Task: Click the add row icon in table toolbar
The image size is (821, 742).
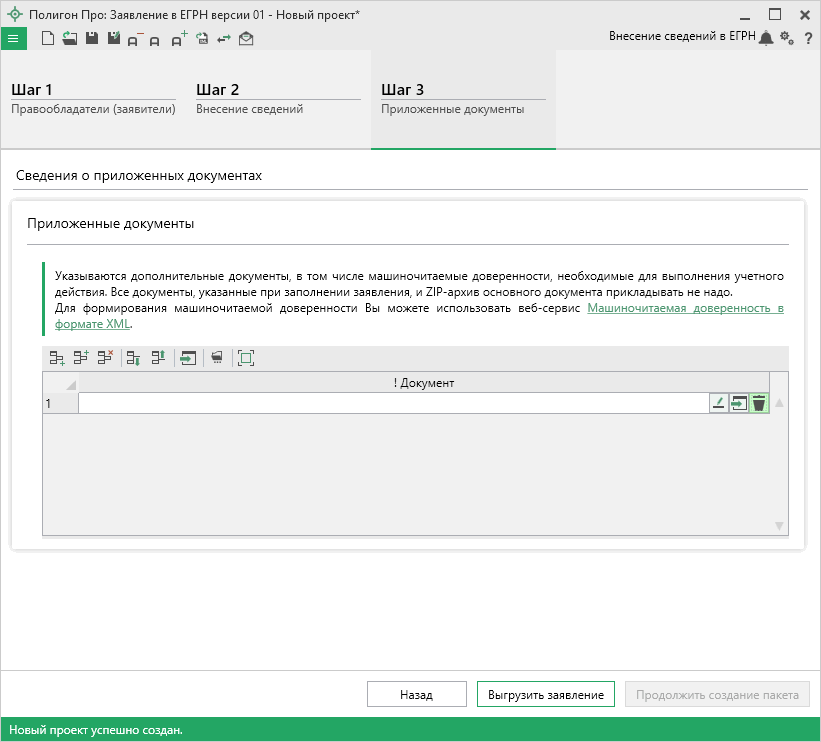Action: coord(57,358)
